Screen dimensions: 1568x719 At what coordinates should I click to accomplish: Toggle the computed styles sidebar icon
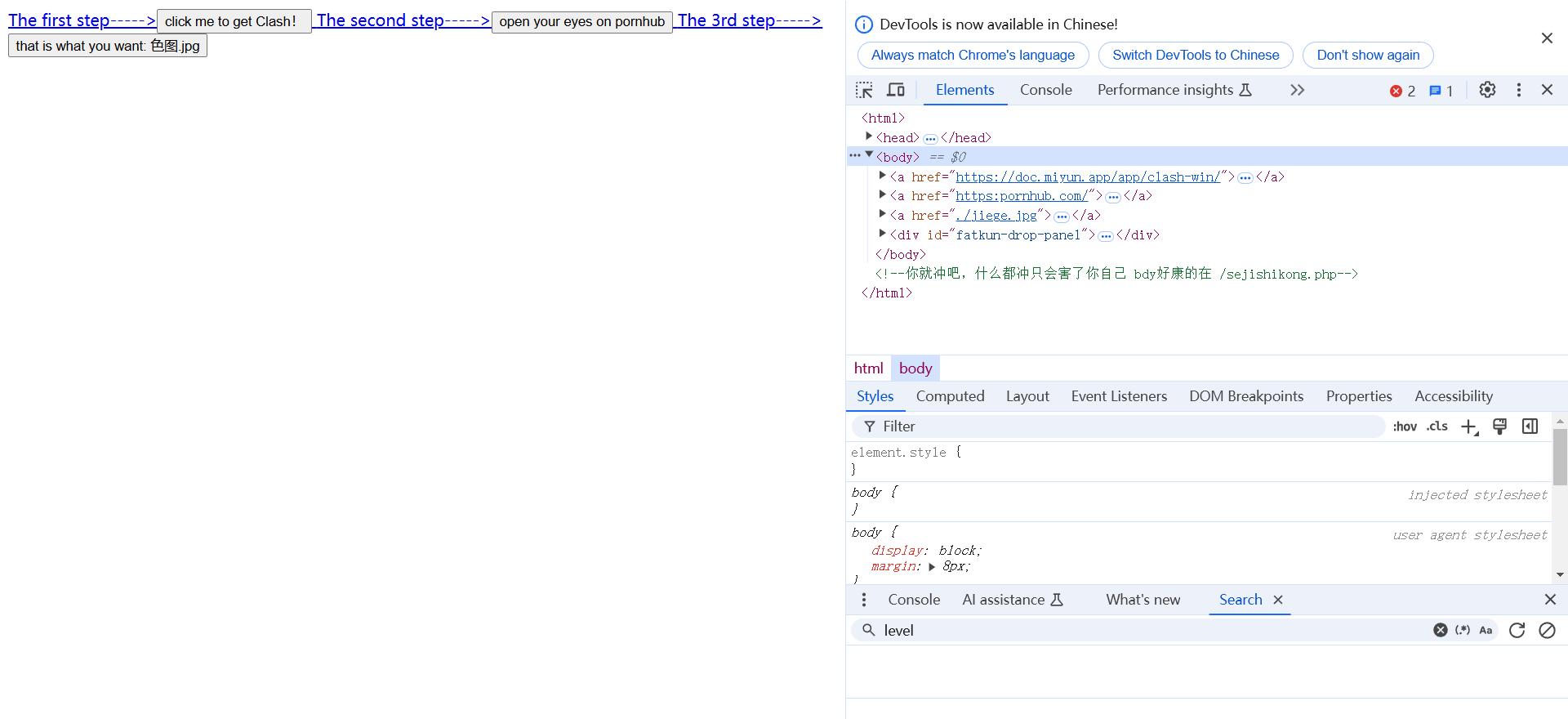pyautogui.click(x=1530, y=426)
